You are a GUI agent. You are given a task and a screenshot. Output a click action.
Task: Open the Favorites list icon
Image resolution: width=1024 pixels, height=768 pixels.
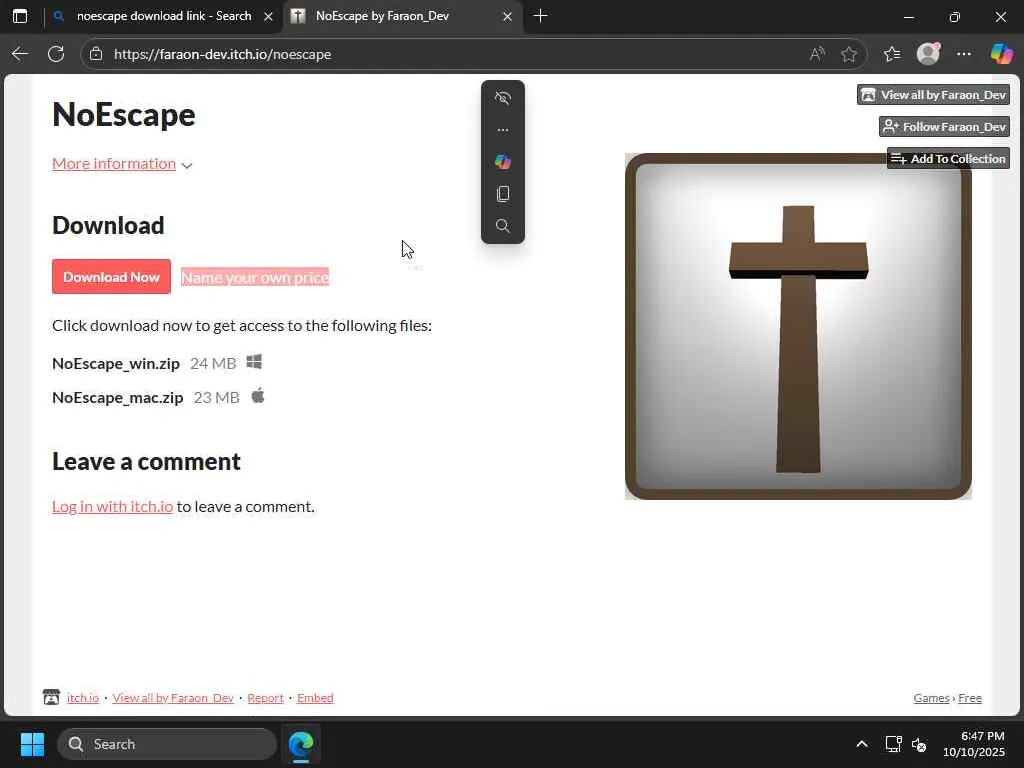(x=892, y=54)
